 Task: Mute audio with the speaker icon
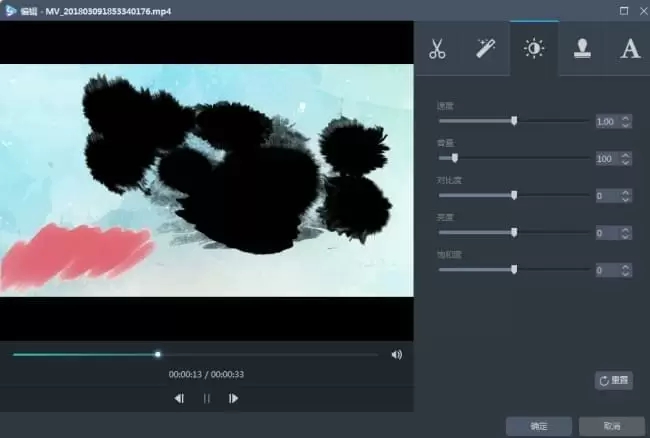[x=397, y=354]
